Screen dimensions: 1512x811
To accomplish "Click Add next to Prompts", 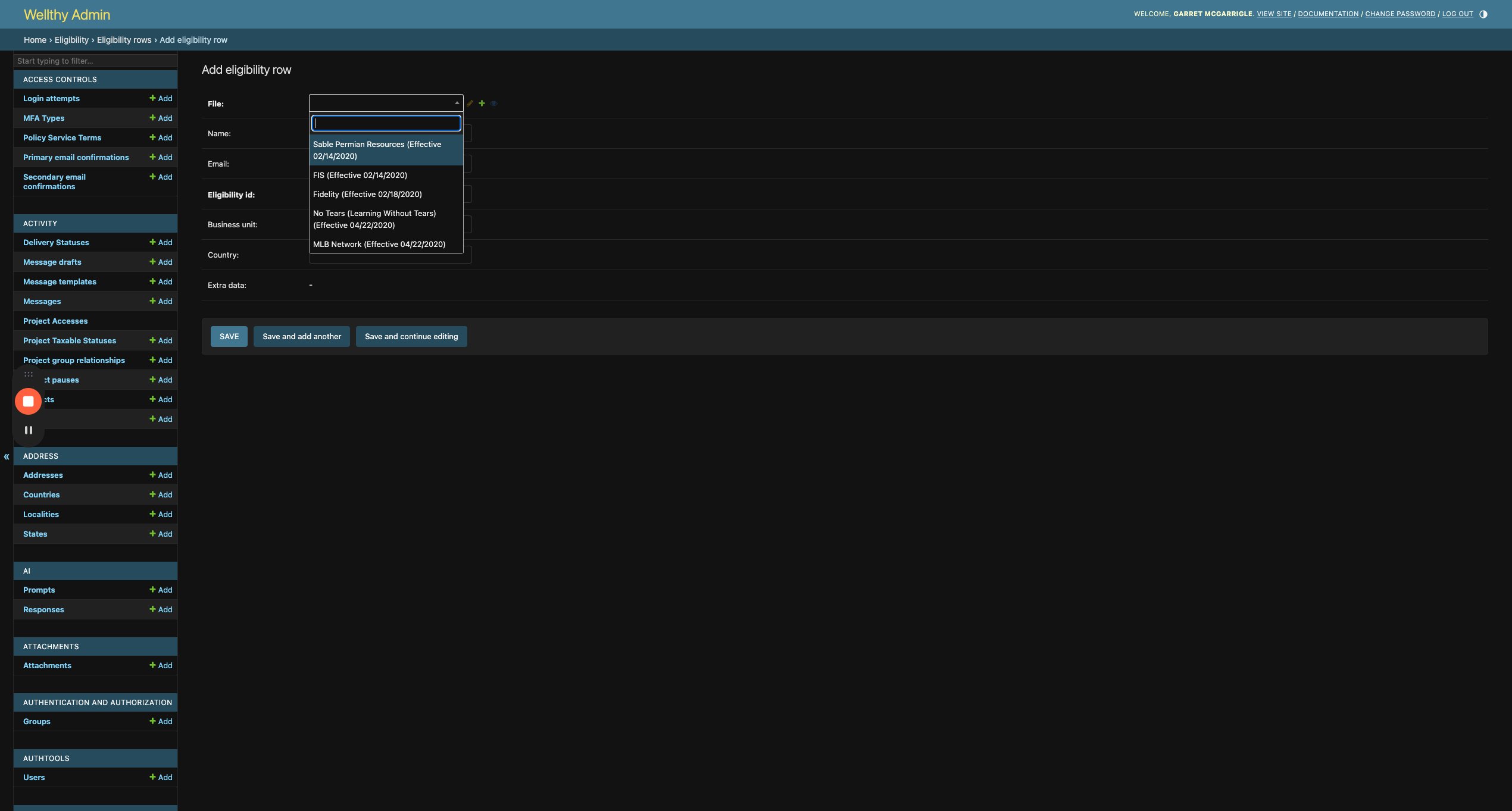I will coord(161,590).
